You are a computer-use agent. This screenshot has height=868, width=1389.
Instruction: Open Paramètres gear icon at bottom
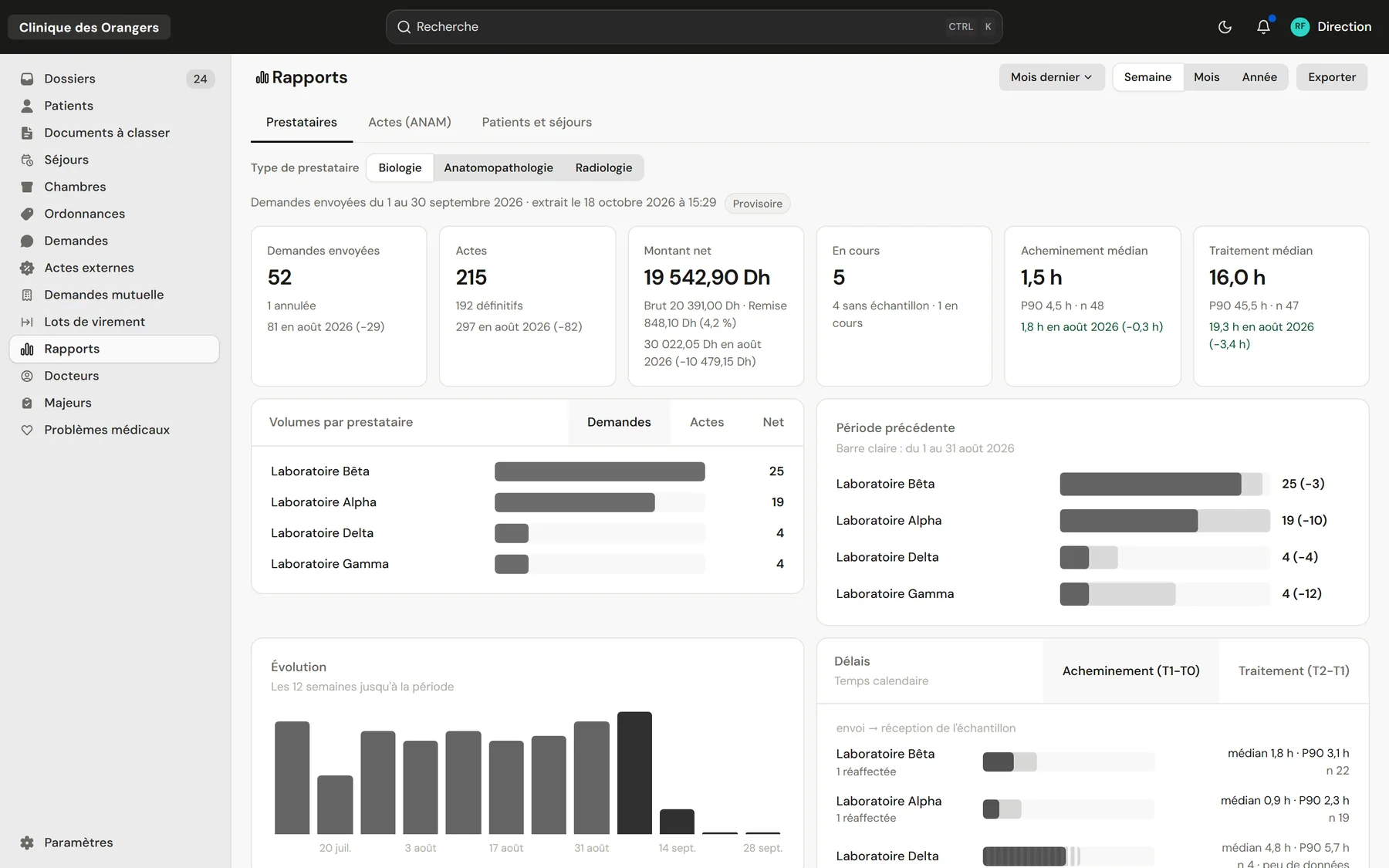27,843
